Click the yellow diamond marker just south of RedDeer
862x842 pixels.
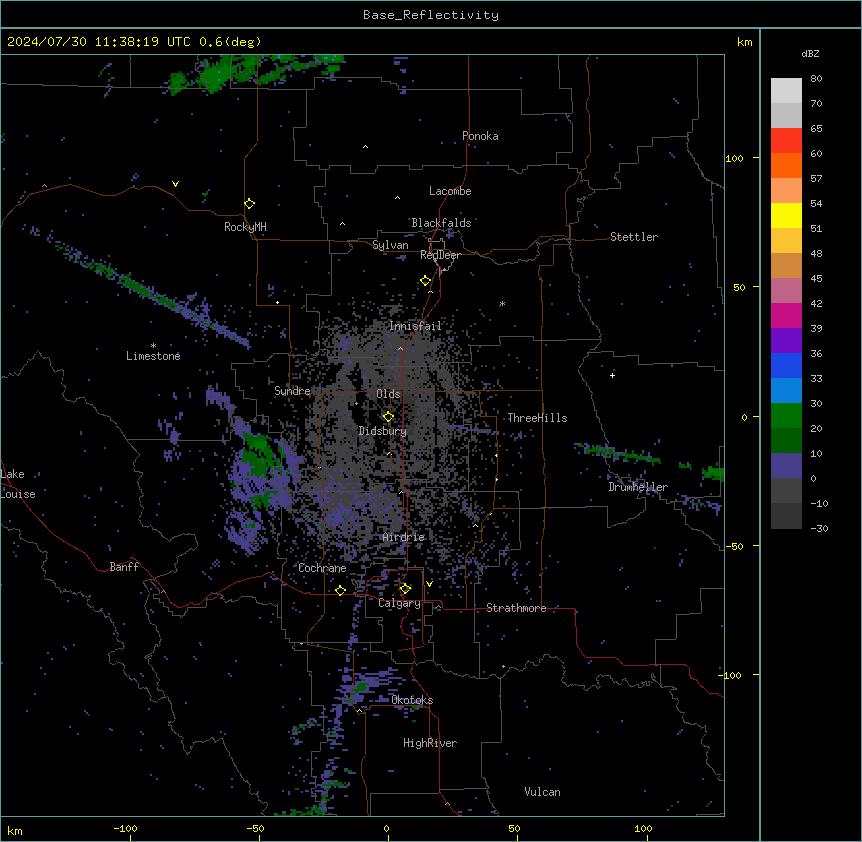point(426,281)
